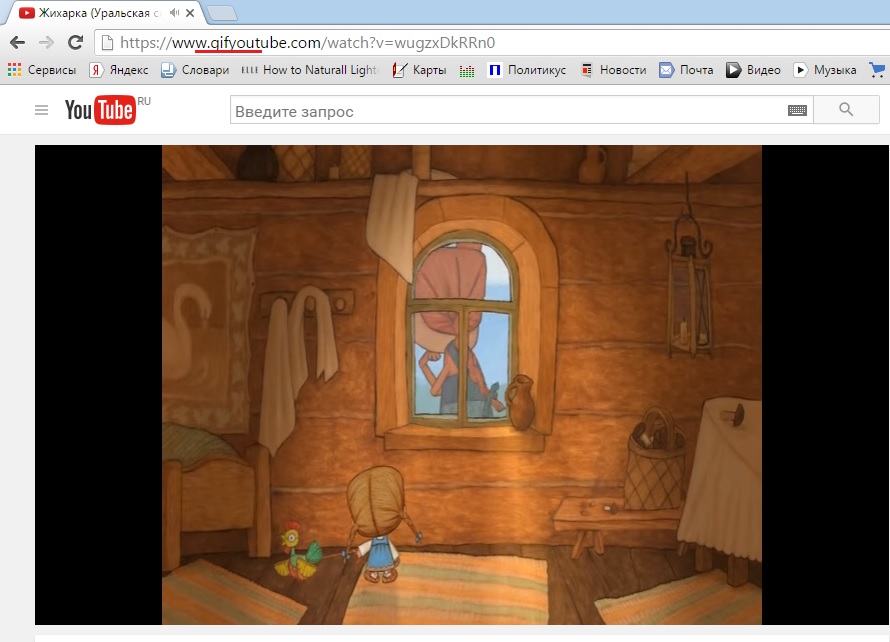This screenshot has width=890, height=642.
Task: Open the YouTube hamburger guide menu
Action: (41, 110)
